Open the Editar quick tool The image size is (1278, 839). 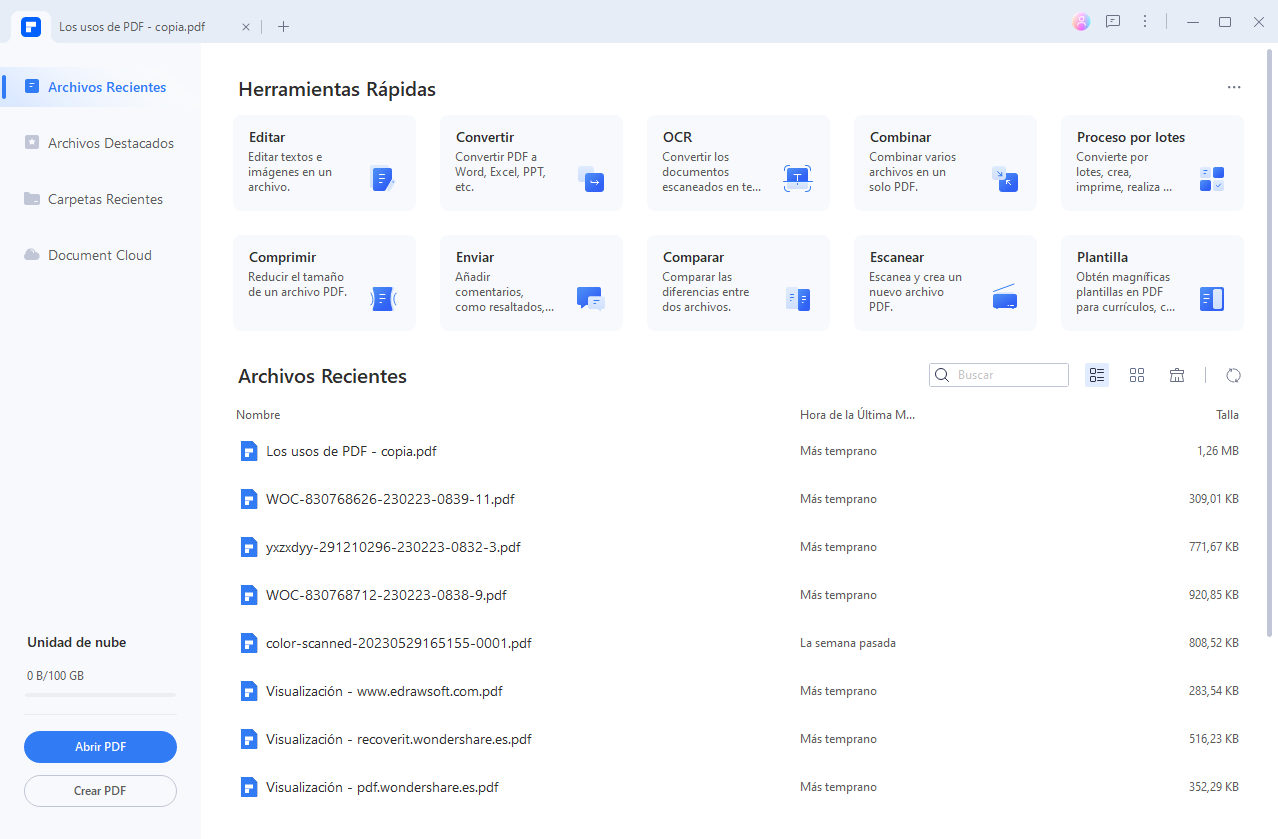click(x=324, y=162)
